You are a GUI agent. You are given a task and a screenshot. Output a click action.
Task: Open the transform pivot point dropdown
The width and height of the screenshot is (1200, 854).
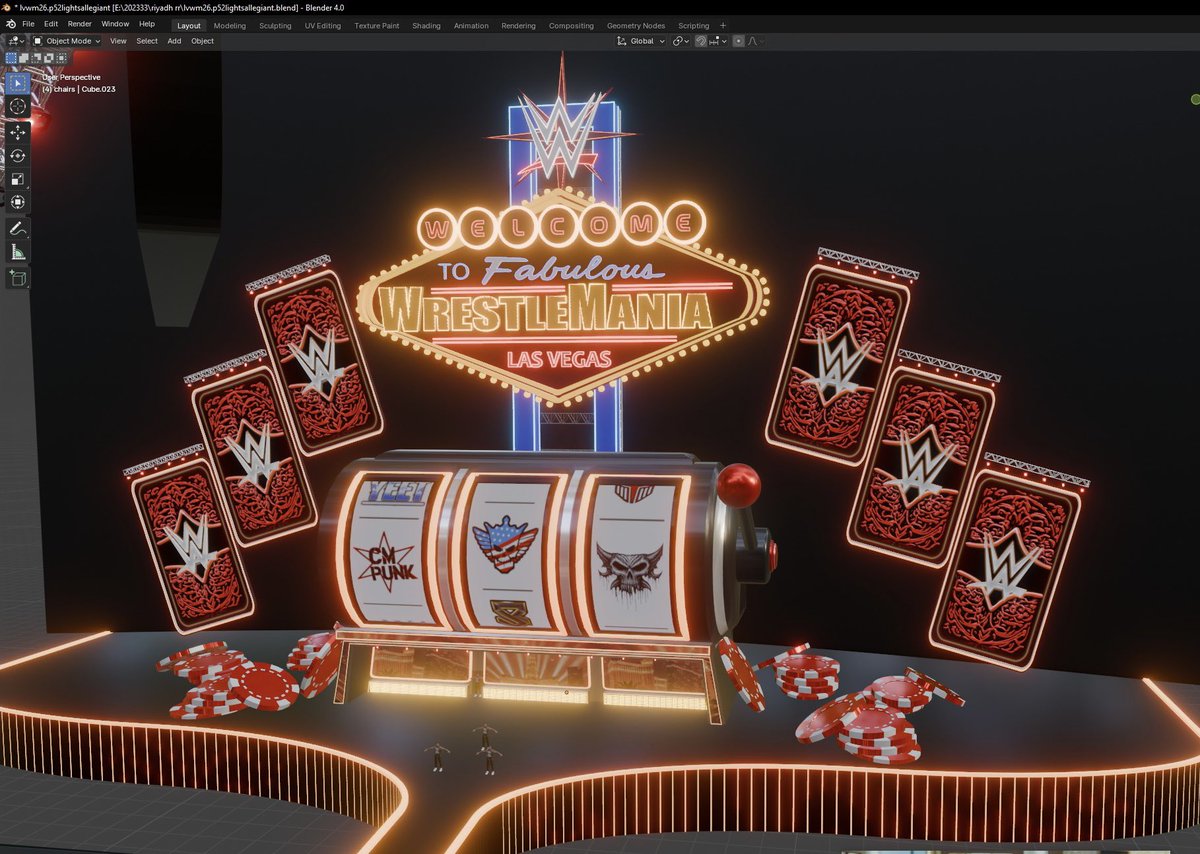tap(679, 41)
